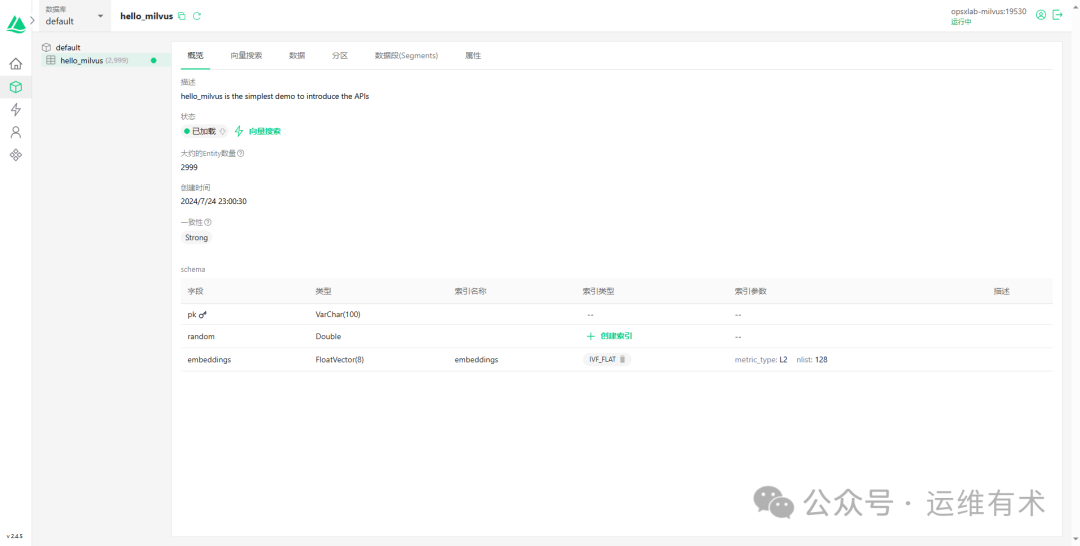Click green loaded status dot beside hello_milvus
1080x546 pixels.
(154, 61)
